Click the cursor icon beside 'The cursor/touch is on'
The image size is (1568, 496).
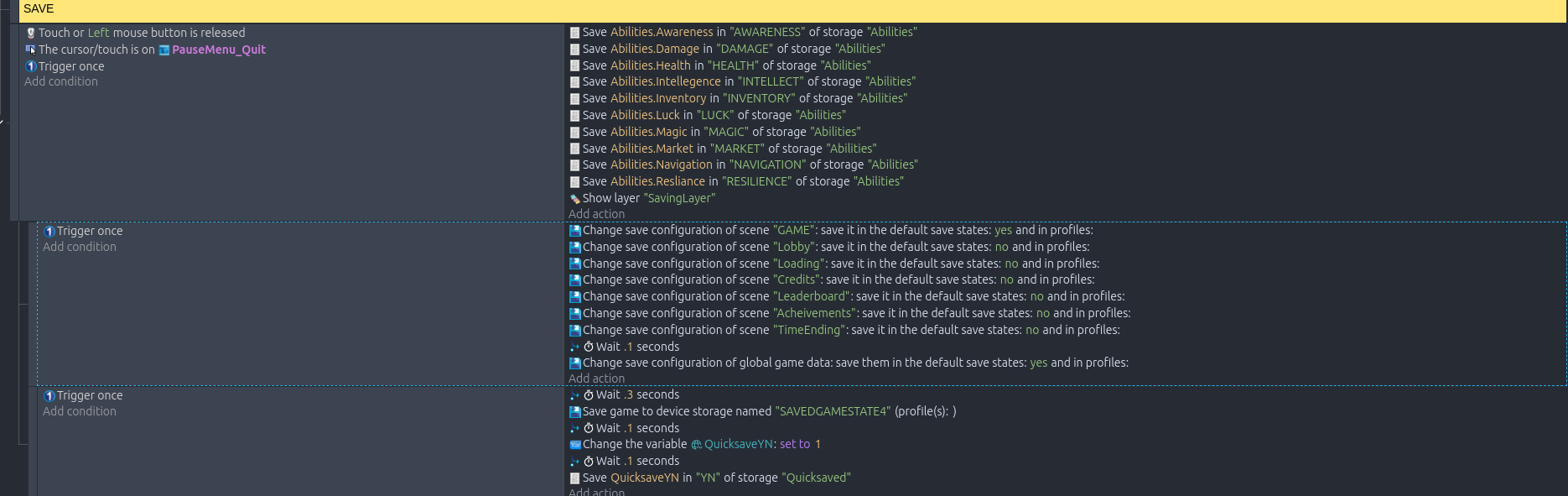[x=31, y=50]
